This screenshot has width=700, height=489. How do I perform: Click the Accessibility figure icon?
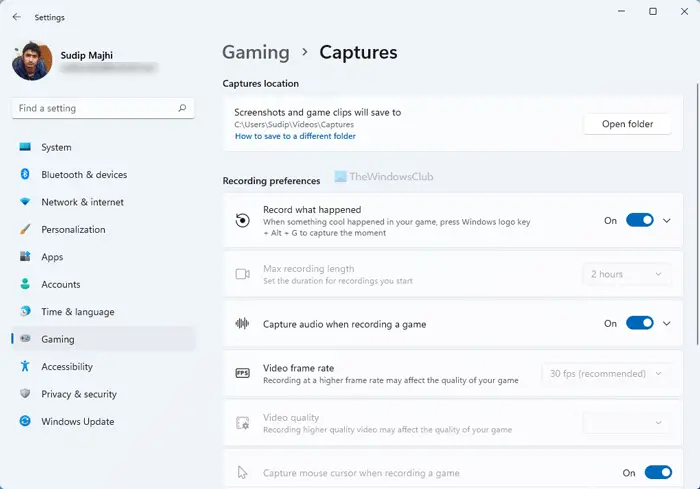pos(25,366)
